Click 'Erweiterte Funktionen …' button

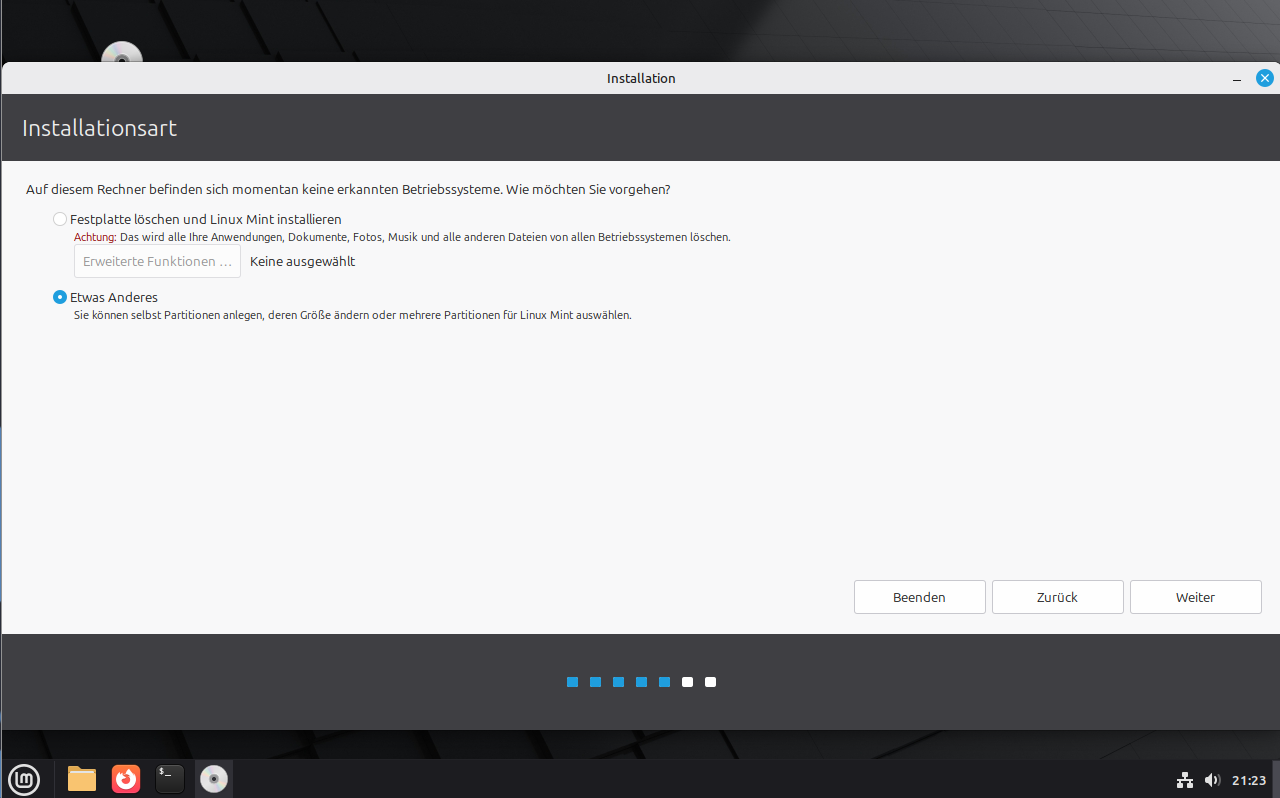[x=157, y=262]
